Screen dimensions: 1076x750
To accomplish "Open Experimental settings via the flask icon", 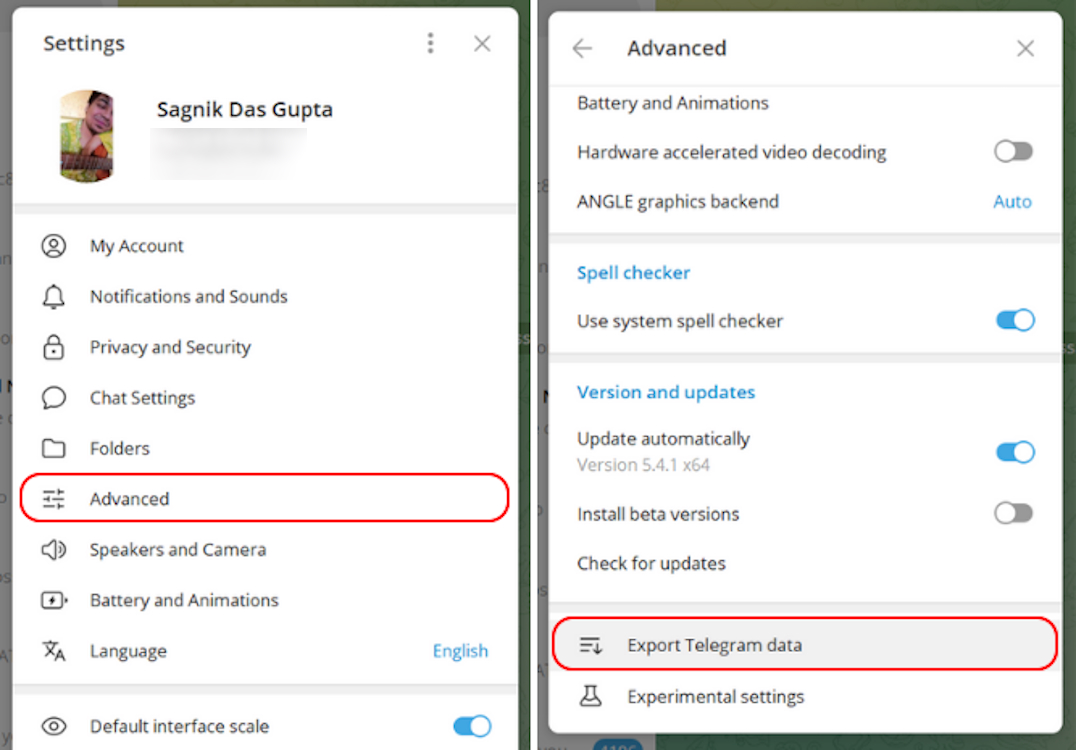I will [592, 696].
